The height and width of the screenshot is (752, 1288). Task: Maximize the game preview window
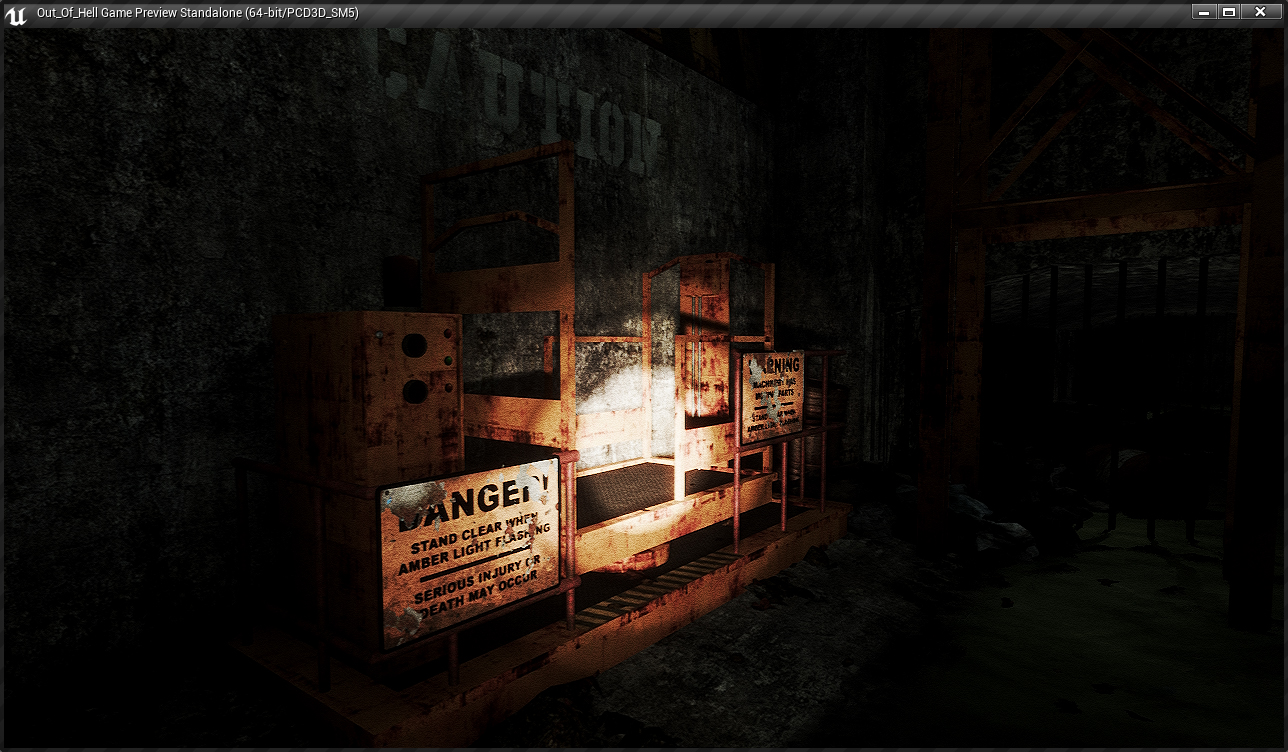[x=1229, y=12]
